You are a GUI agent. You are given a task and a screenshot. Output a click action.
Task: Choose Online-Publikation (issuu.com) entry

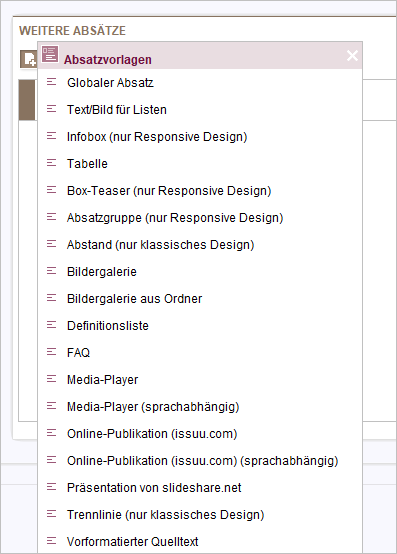[x=152, y=434]
